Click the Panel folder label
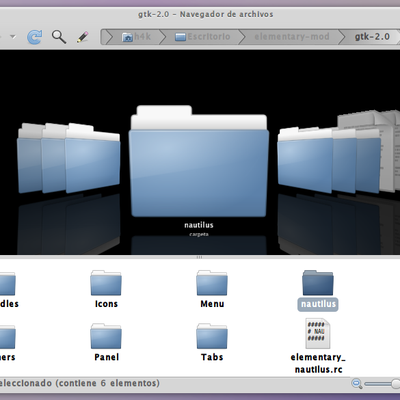The image size is (400, 400). pyautogui.click(x=106, y=357)
